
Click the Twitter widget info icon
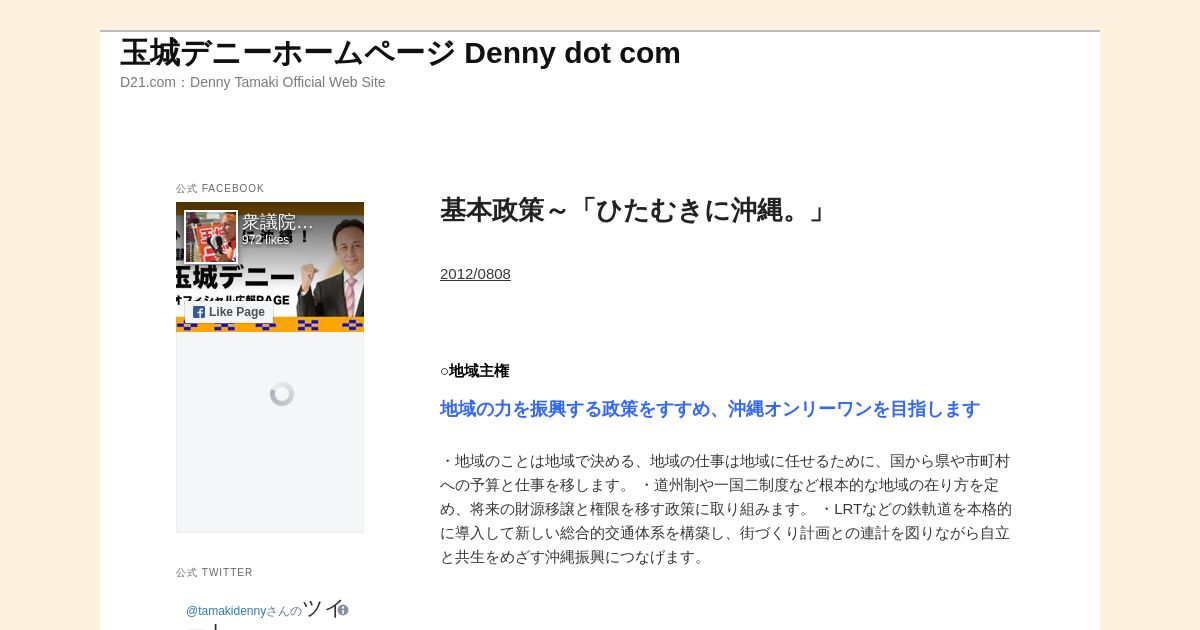point(343,610)
